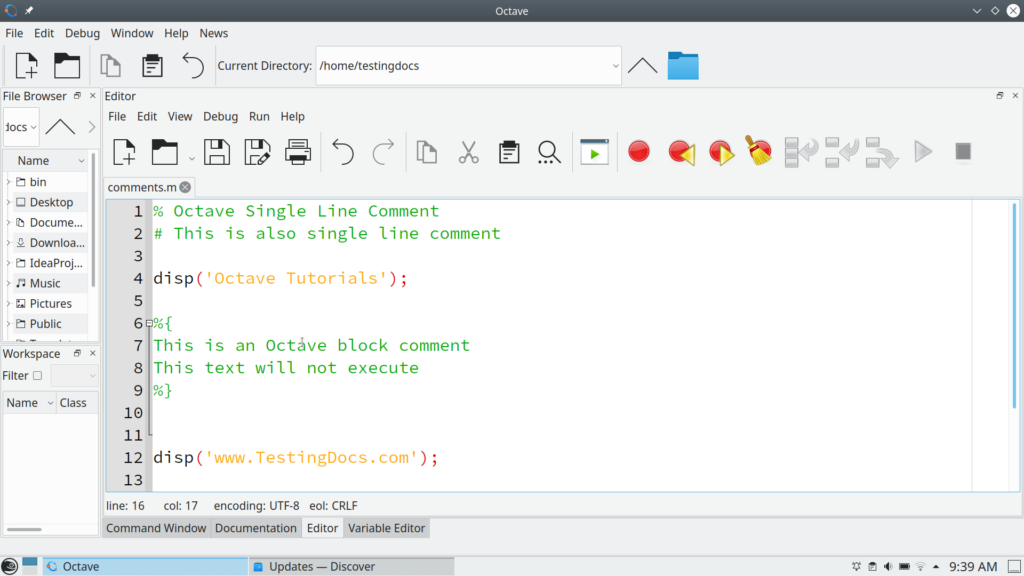
Task: Click the Print file icon in editor
Action: point(298,152)
